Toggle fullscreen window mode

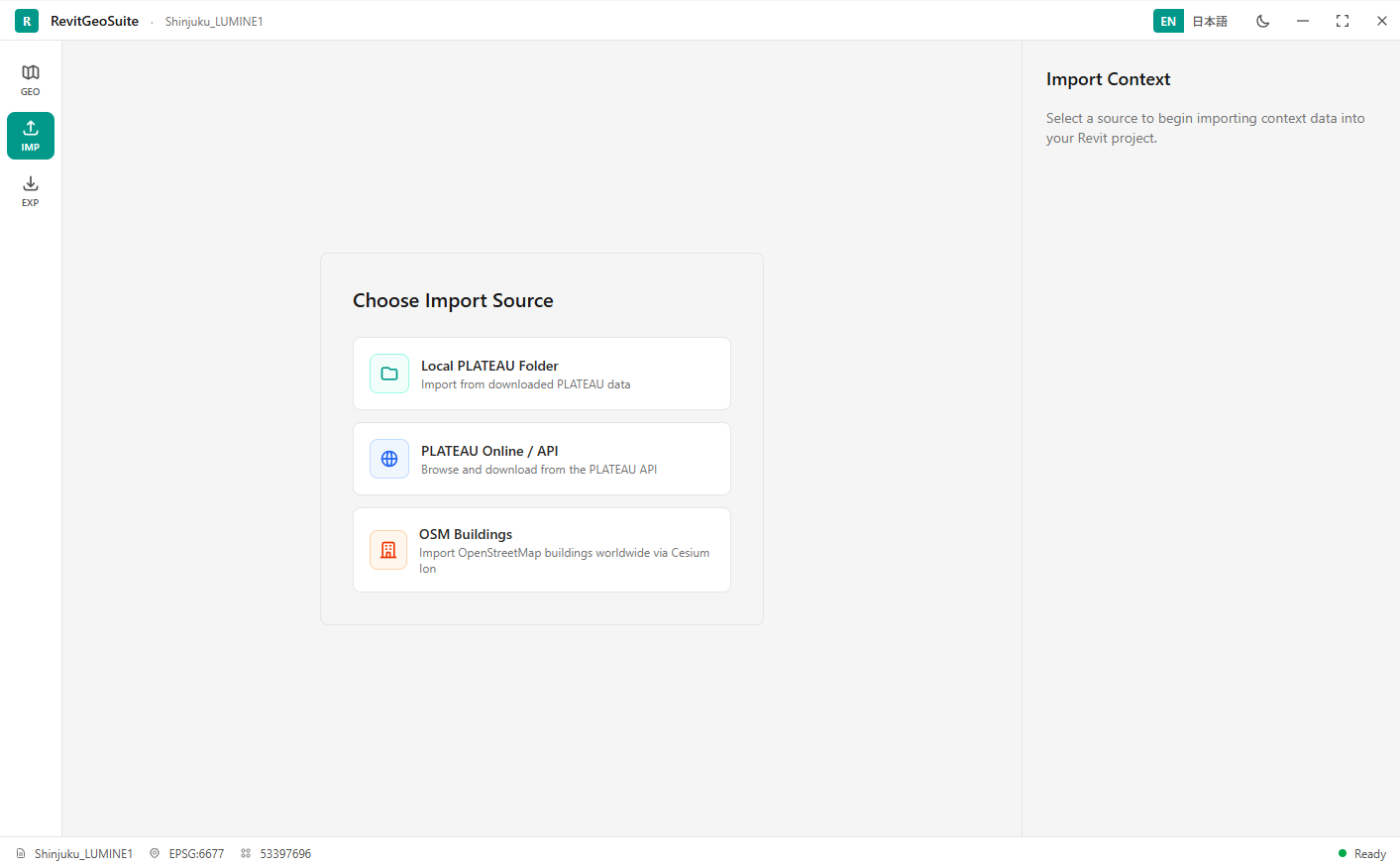[1343, 21]
